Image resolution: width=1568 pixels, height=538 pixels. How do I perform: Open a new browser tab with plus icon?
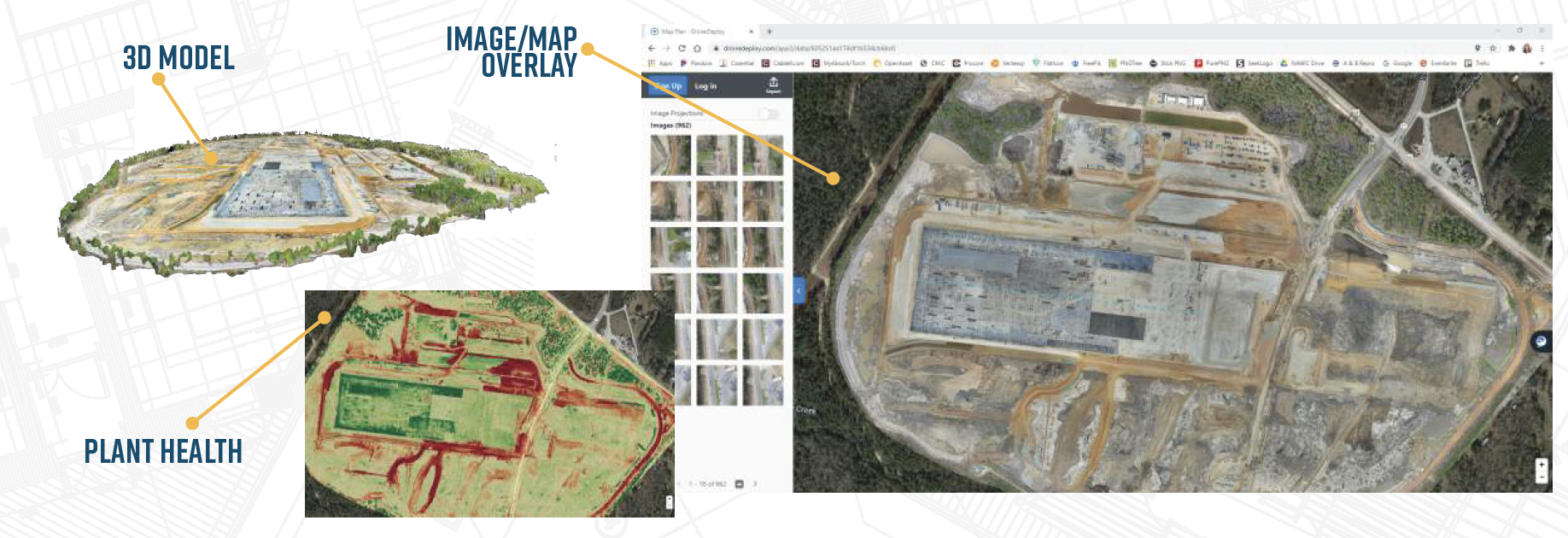pyautogui.click(x=769, y=32)
